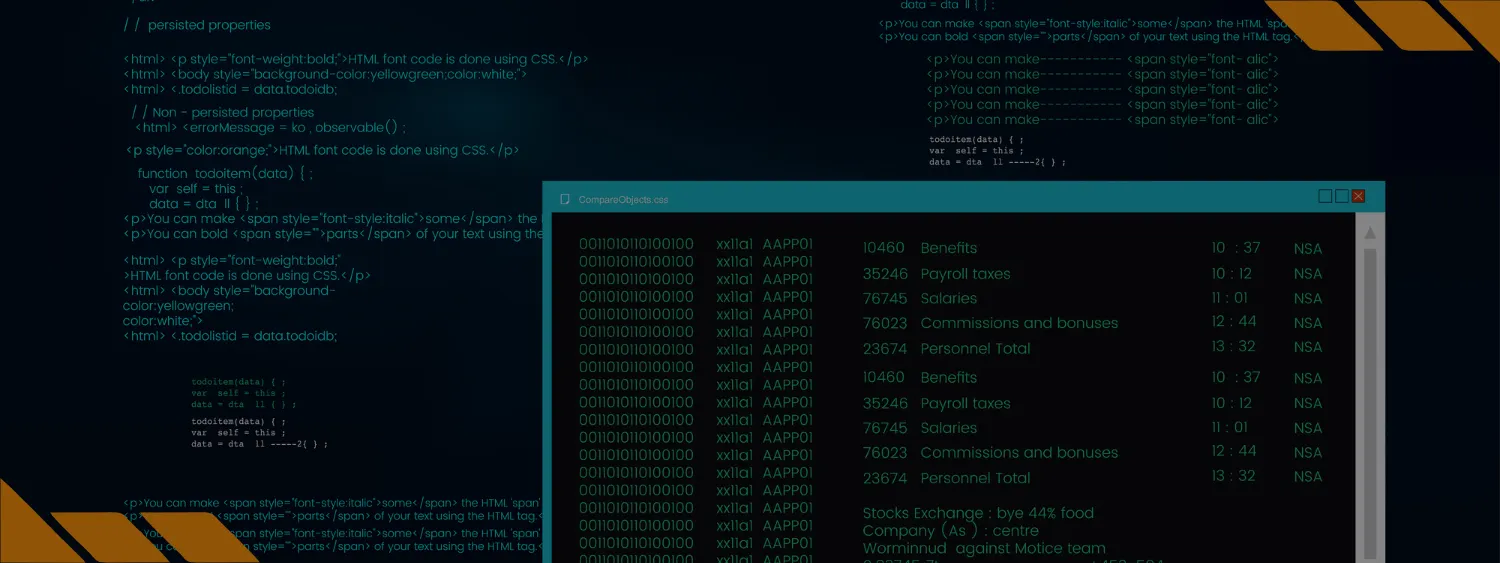The height and width of the screenshot is (563, 1500).
Task: Click the '// persisted properties' comment
Action: pyautogui.click(x=197, y=25)
